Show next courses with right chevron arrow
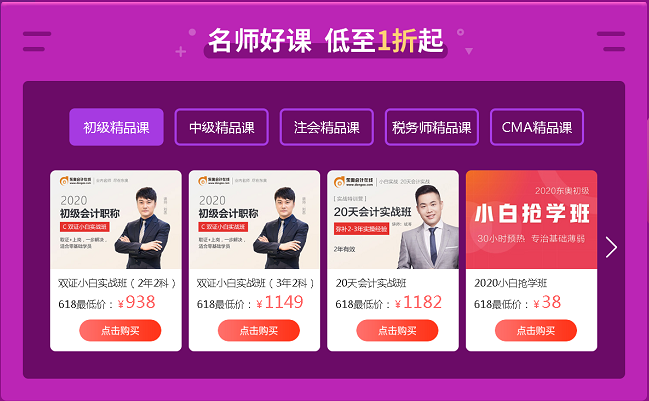The width and height of the screenshot is (649, 401). [x=611, y=247]
